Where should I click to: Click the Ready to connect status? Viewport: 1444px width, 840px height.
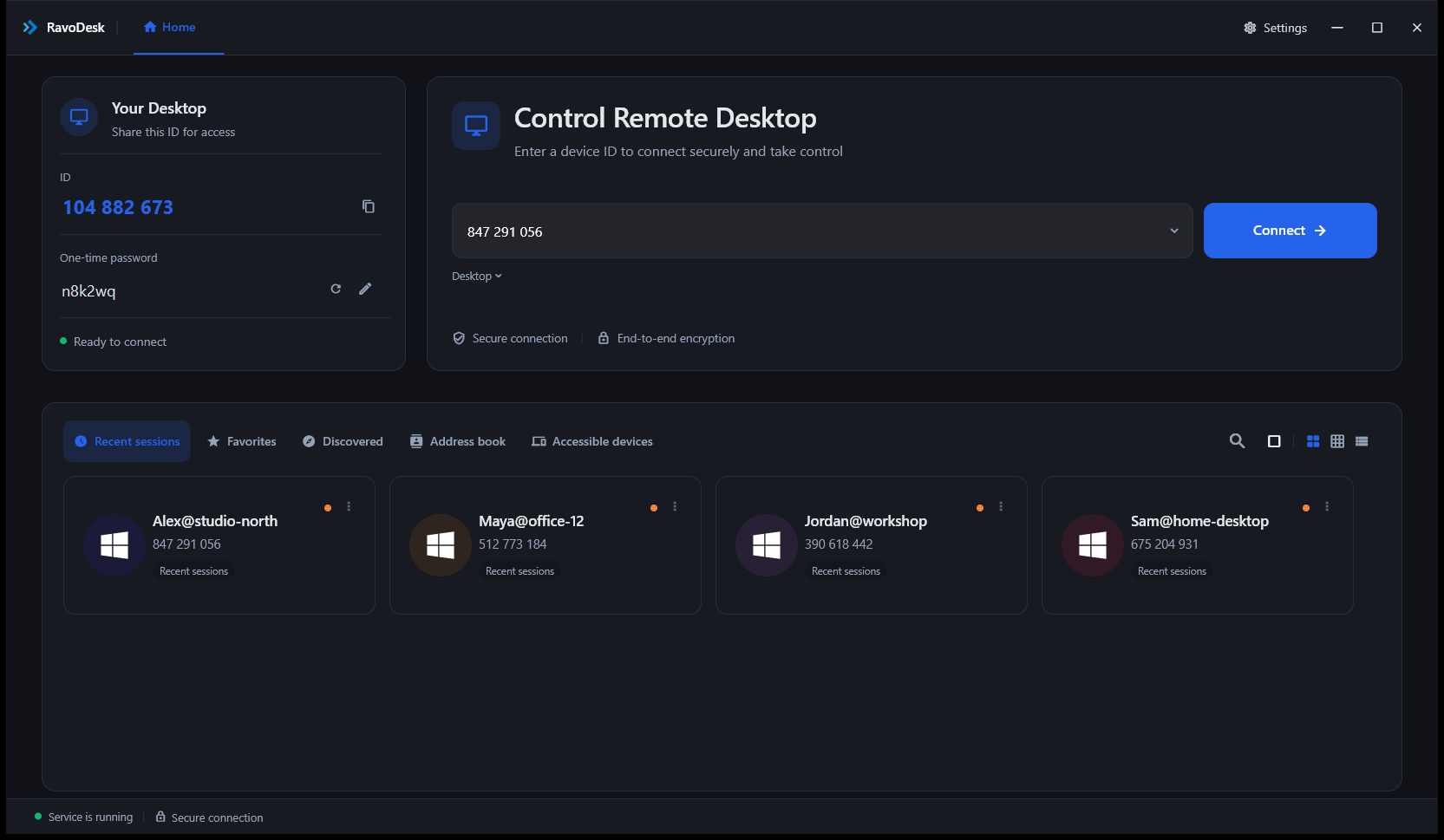click(113, 342)
